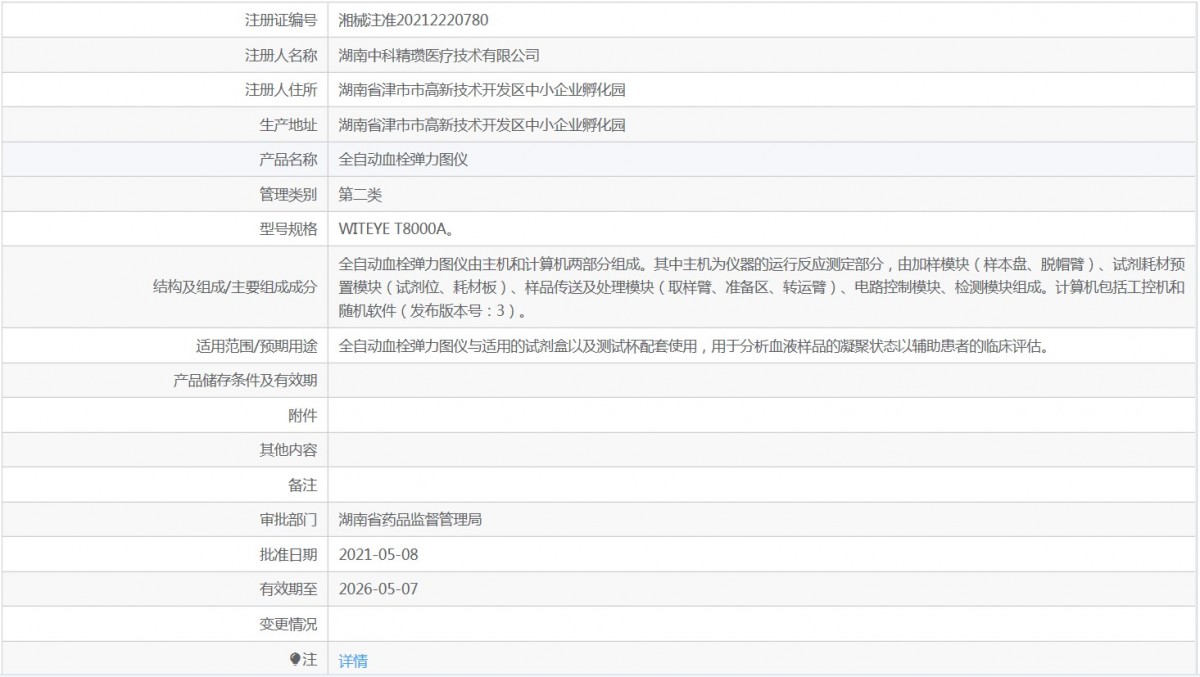Click the 批准日期 label
Screen dimensions: 1200x677
click(x=288, y=555)
